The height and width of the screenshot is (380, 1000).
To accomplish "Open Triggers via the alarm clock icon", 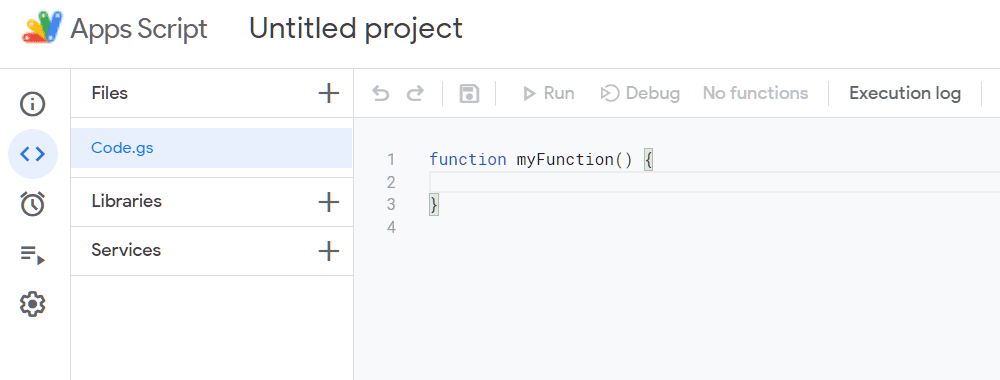I will (x=33, y=203).
